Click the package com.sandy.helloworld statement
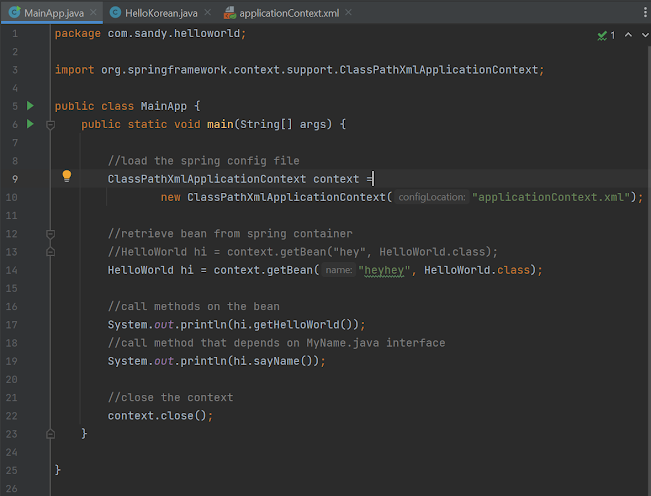Viewport: 651px width, 496px height. coord(150,34)
